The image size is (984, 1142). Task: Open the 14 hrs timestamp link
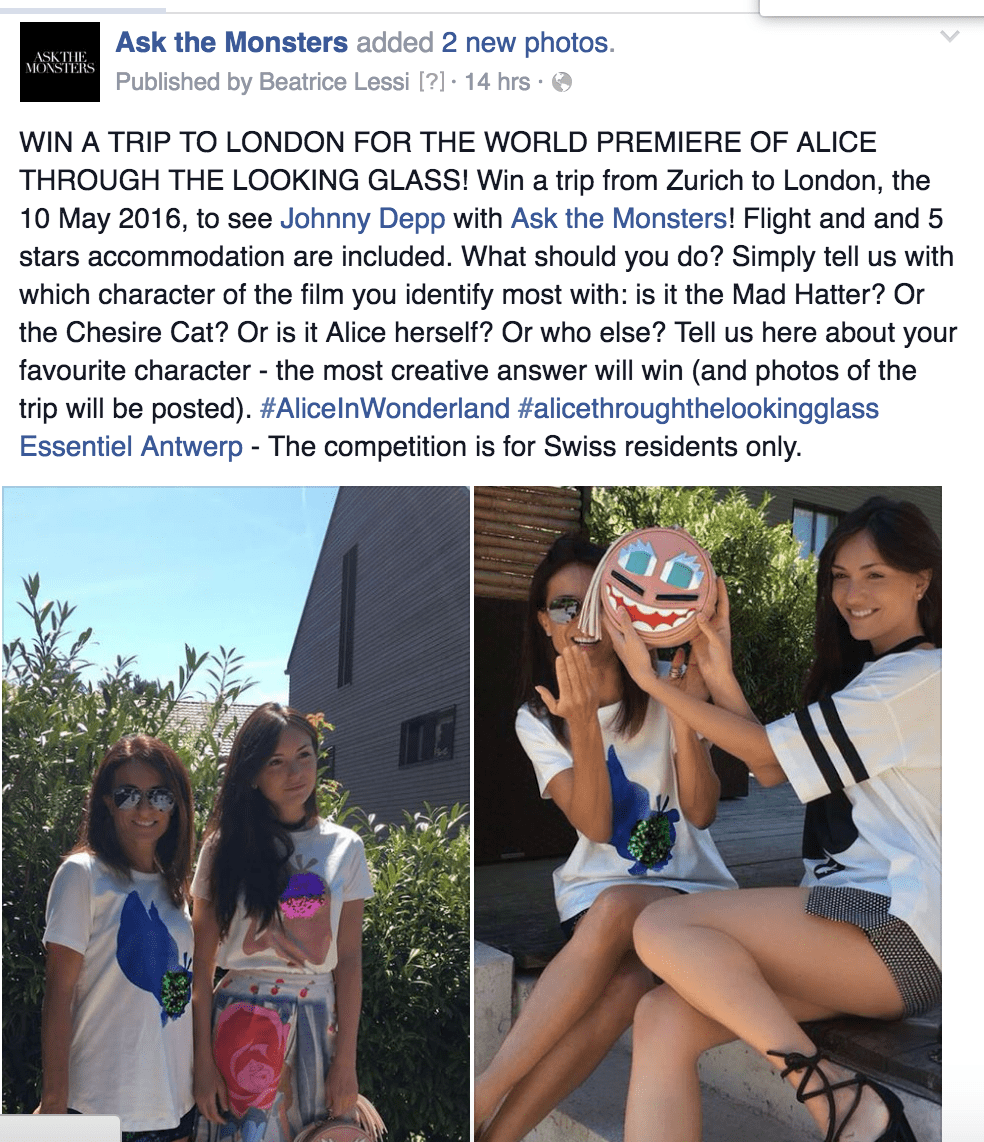pyautogui.click(x=497, y=82)
